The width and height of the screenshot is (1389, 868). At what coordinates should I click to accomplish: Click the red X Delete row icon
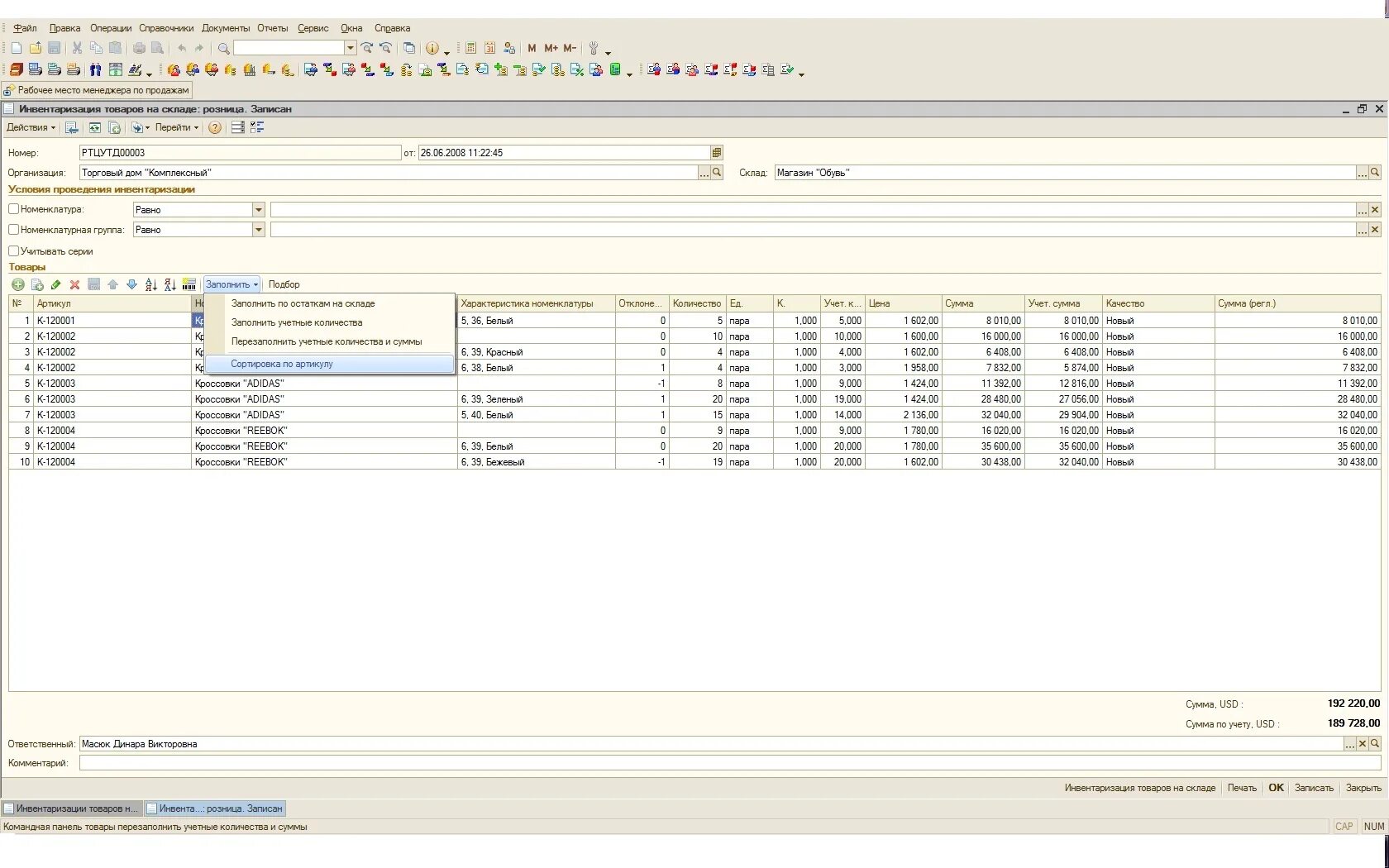pyautogui.click(x=74, y=284)
